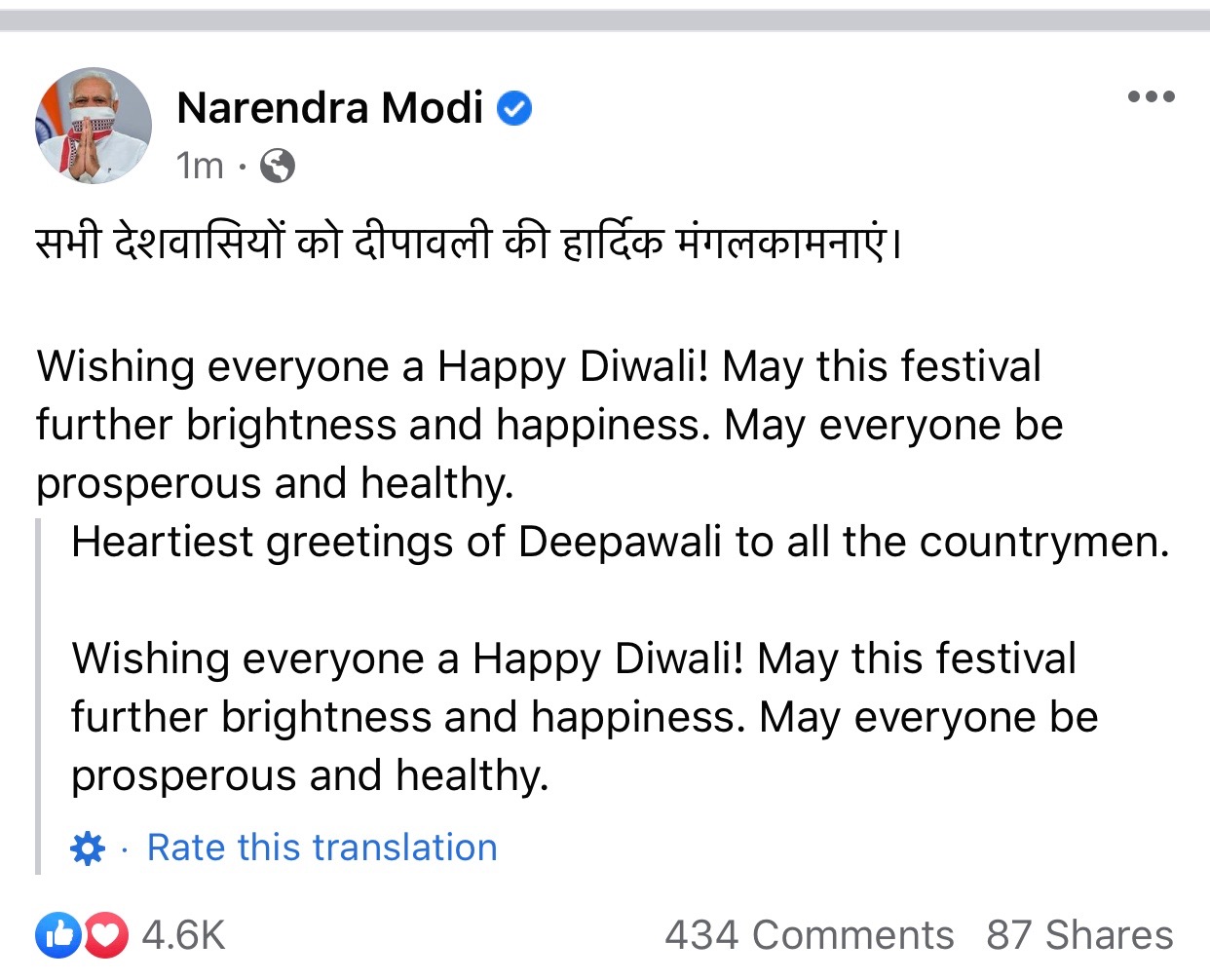The height and width of the screenshot is (980, 1210).
Task: Click the red heart Love reaction icon
Action: click(106, 935)
